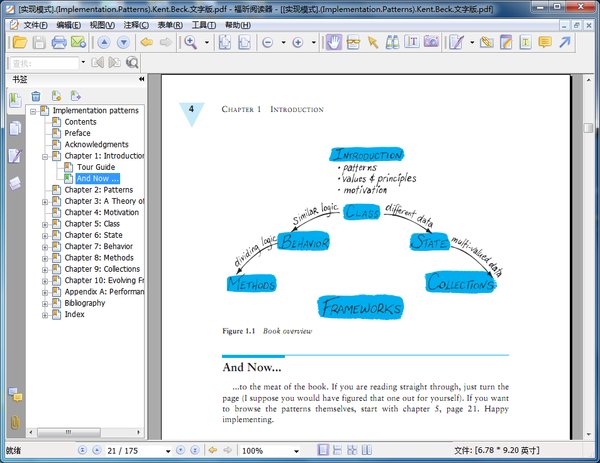Open the 注释 menu
Image resolution: width=600 pixels, height=463 pixels.
coord(136,25)
